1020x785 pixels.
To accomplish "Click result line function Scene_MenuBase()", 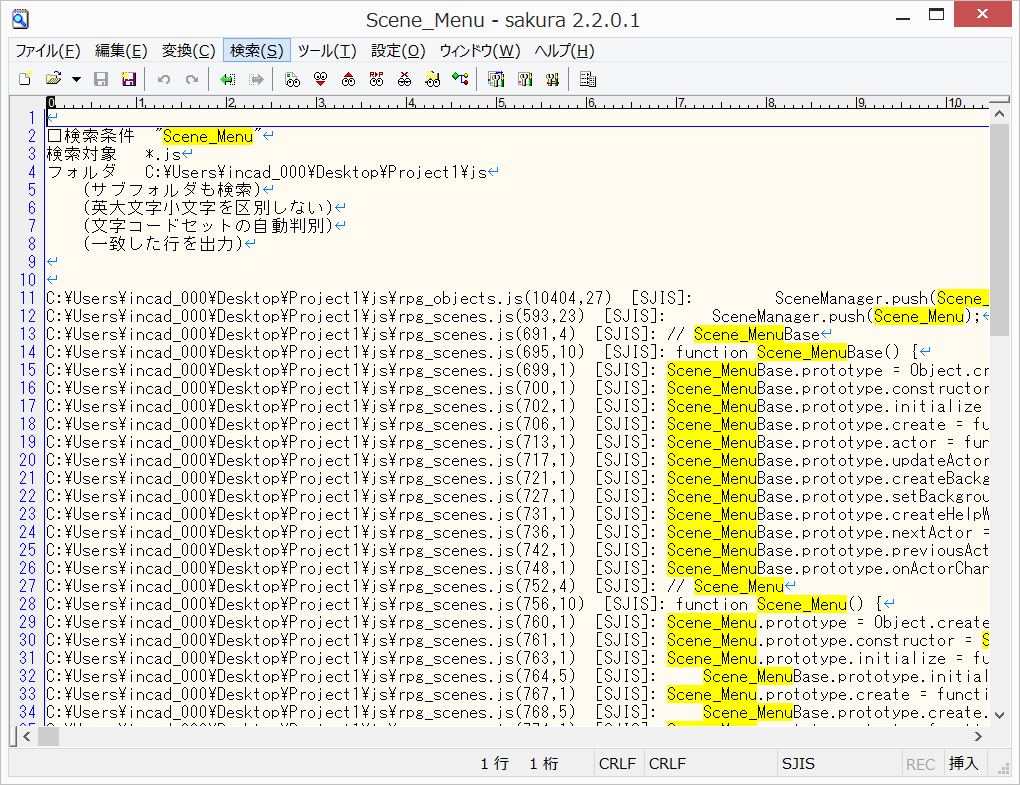I will pos(488,353).
